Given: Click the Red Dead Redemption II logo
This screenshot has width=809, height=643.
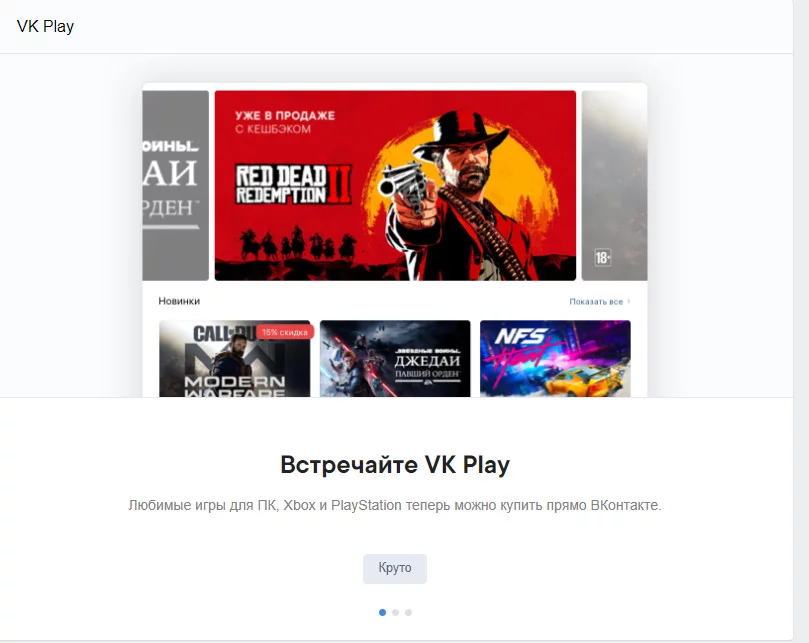Looking at the screenshot, I should (293, 184).
